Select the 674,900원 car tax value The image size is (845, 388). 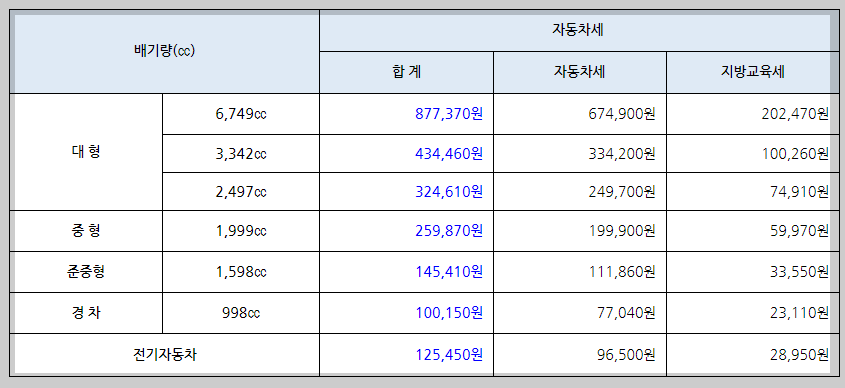click(x=622, y=114)
